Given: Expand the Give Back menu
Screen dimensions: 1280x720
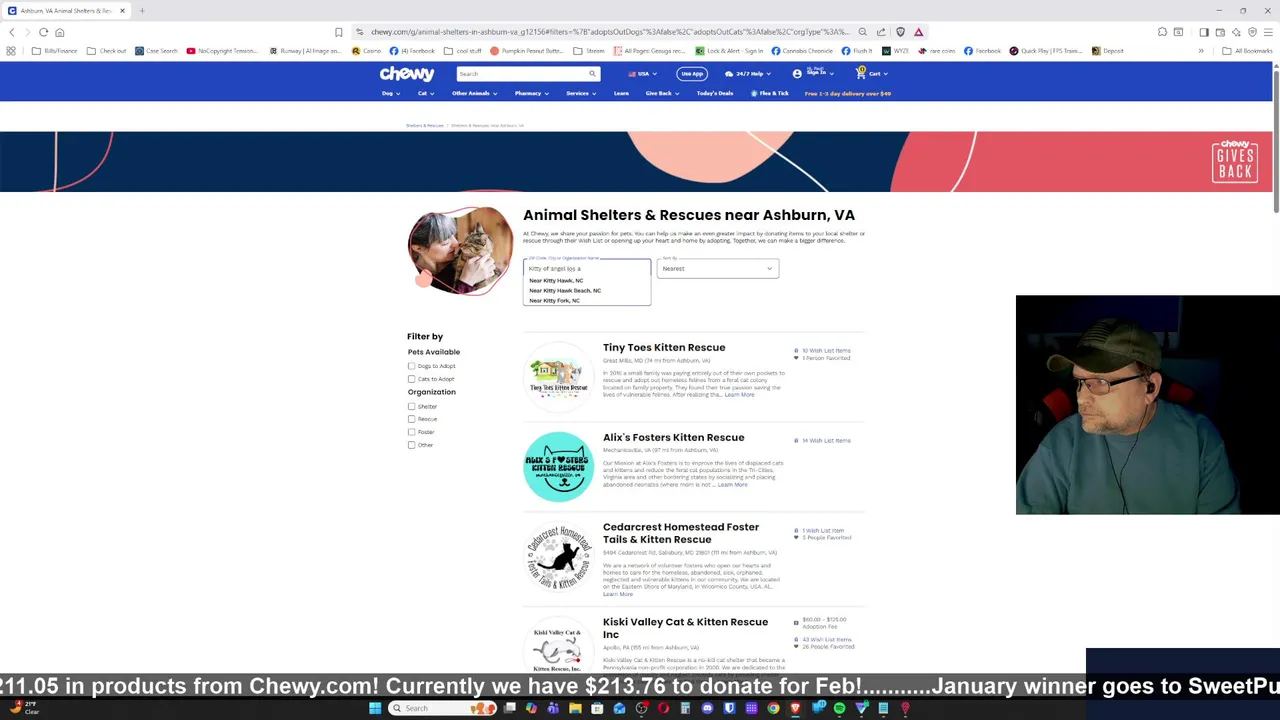Looking at the screenshot, I should click(x=662, y=93).
